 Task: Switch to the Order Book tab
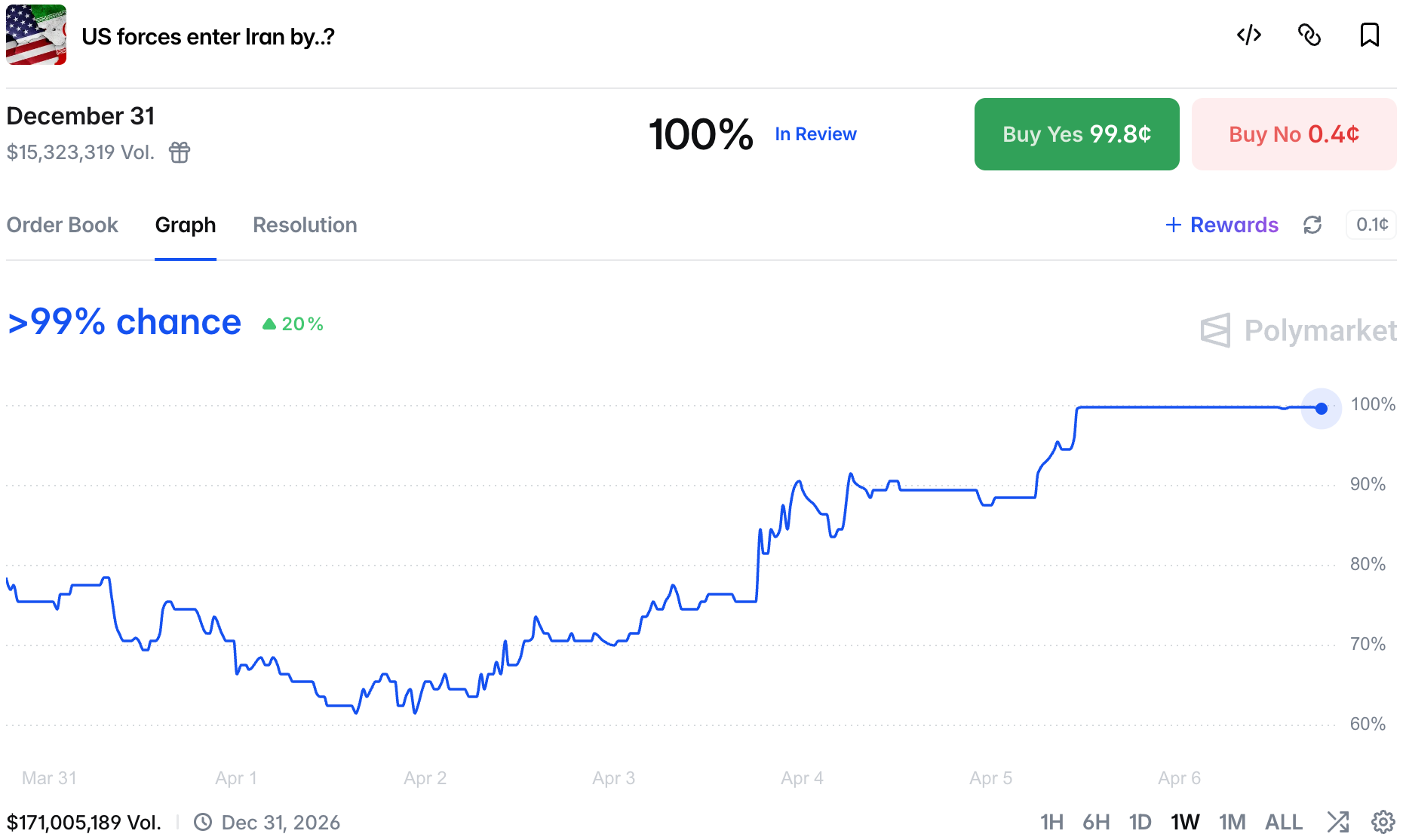(x=63, y=225)
